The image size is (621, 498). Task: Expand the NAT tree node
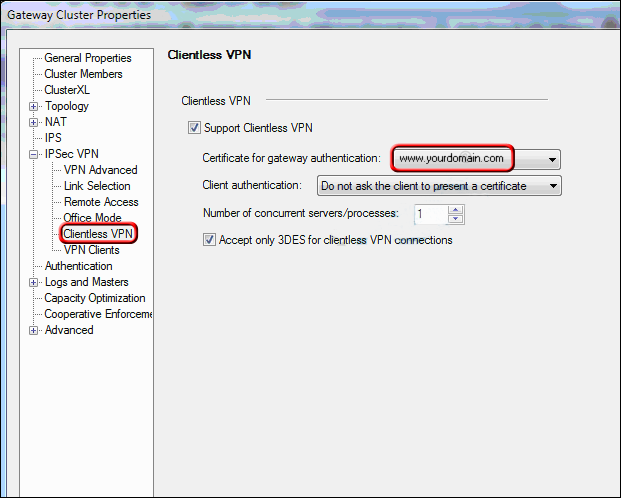(34, 122)
